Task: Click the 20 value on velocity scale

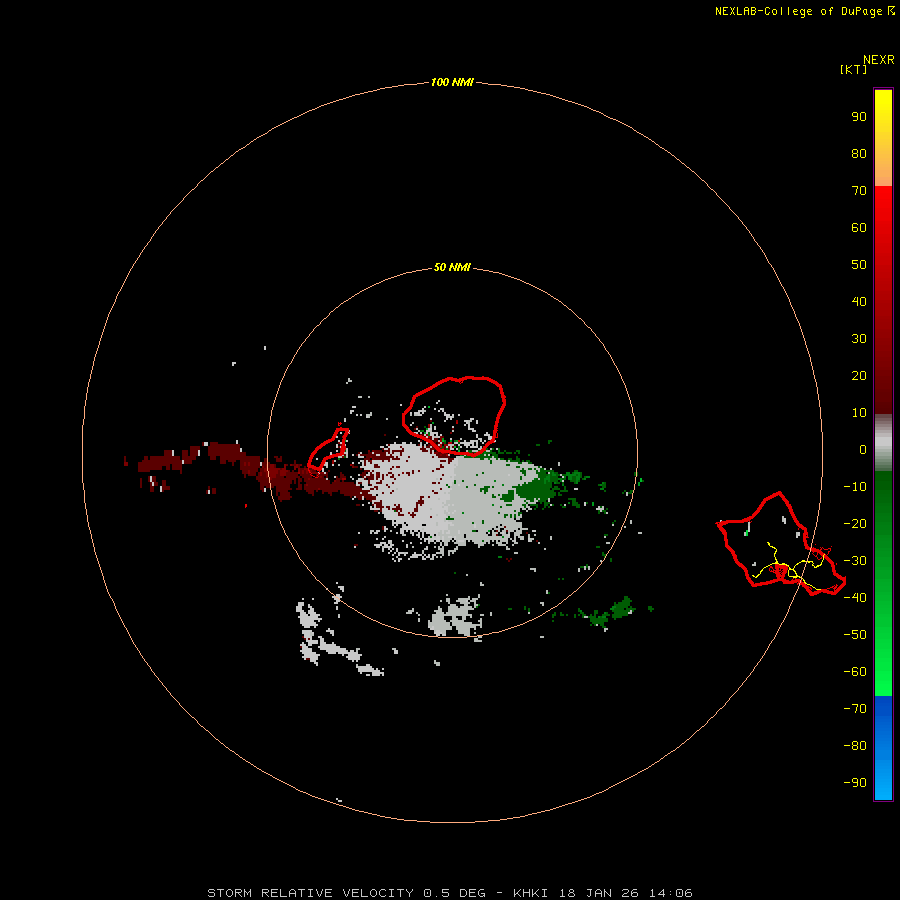Action: [859, 375]
